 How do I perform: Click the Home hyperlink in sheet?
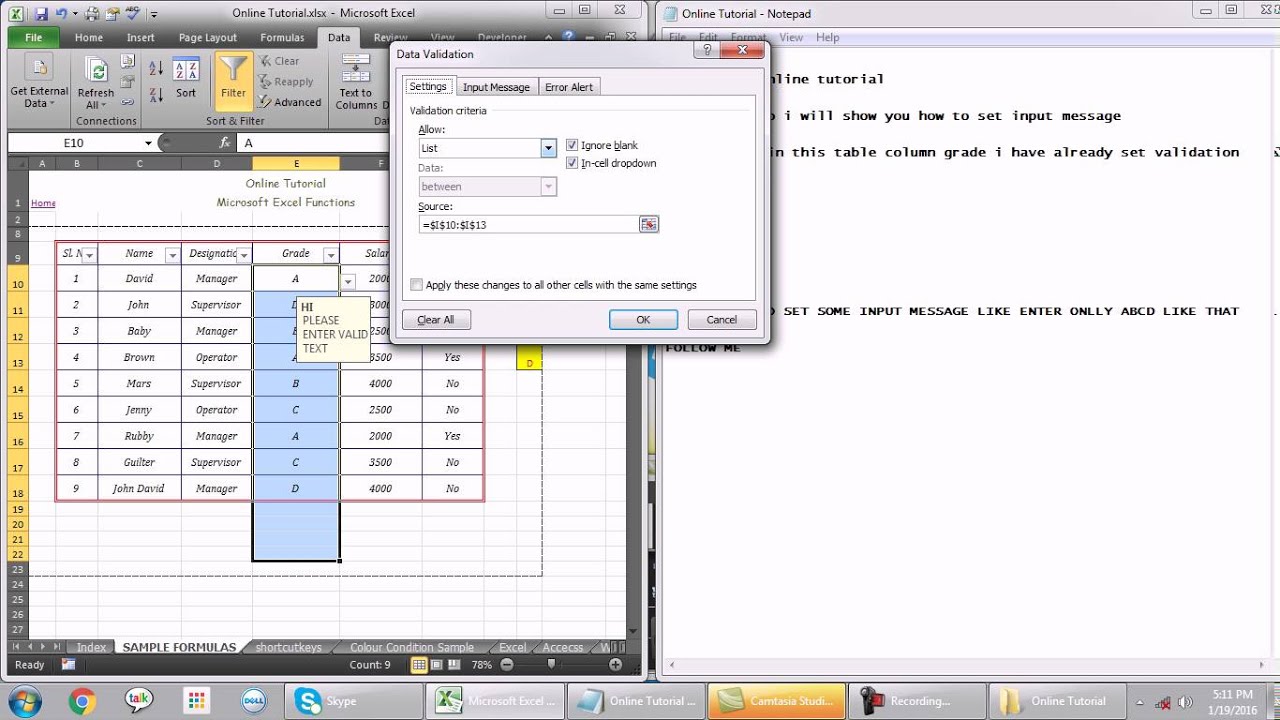tap(43, 203)
